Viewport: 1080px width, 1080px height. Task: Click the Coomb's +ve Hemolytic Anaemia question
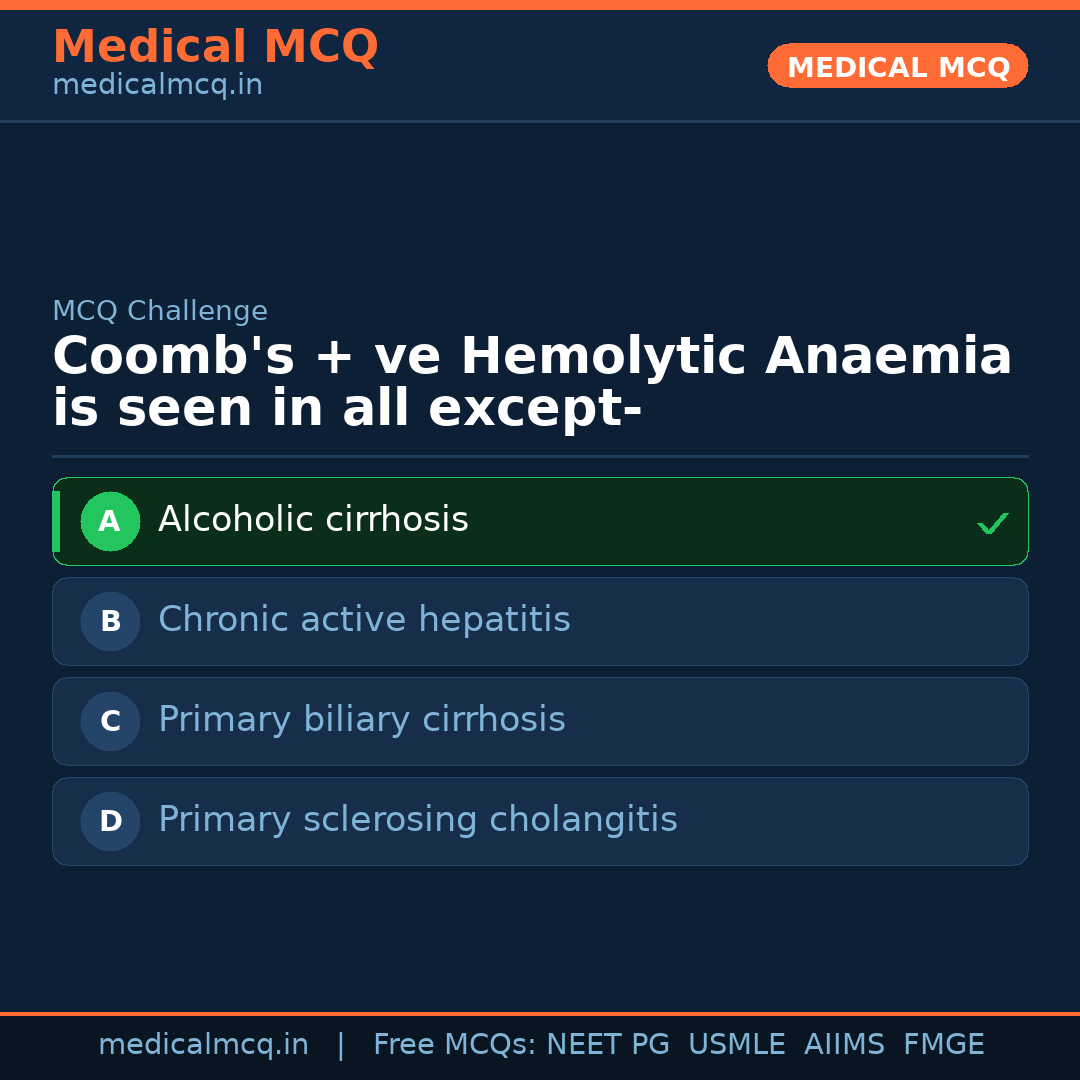coord(531,382)
